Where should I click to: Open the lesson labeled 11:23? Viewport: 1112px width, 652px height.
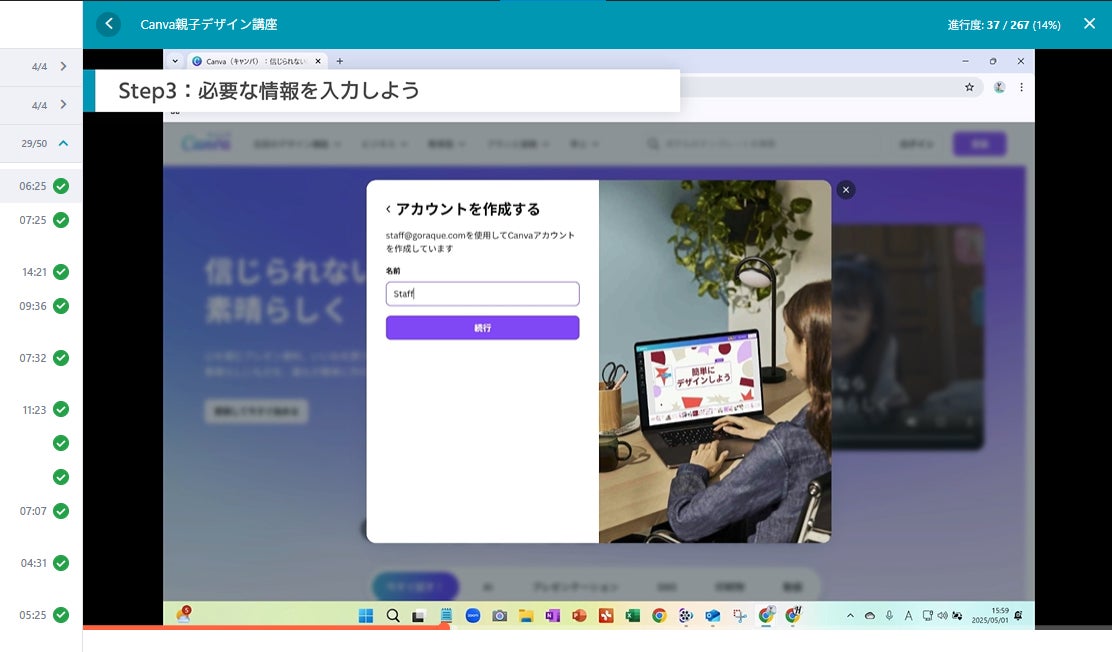[34, 409]
